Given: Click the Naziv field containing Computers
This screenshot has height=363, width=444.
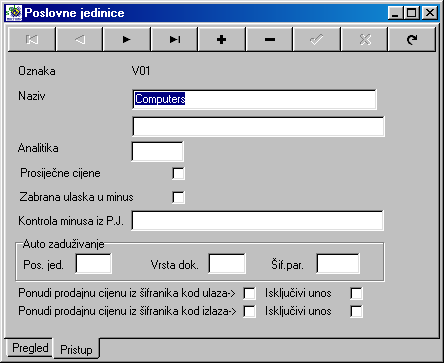Looking at the screenshot, I should 255,99.
